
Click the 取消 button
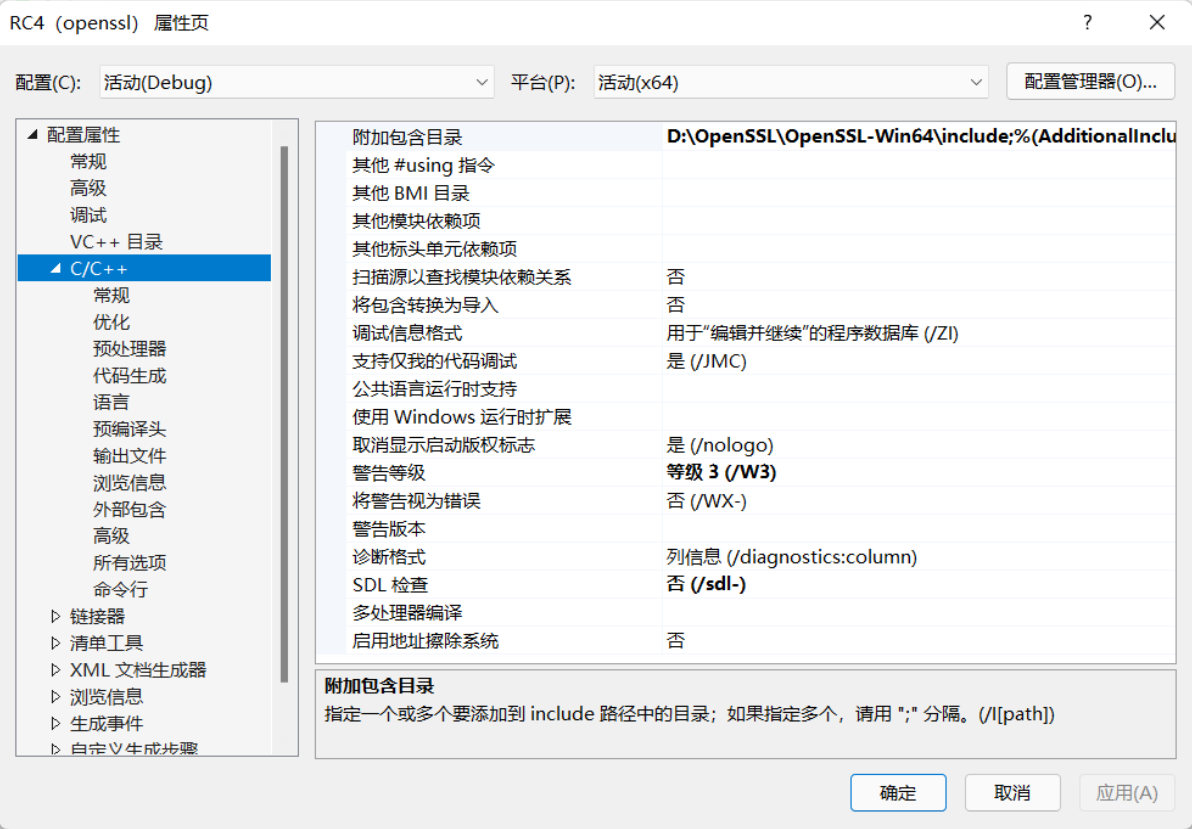tap(1012, 792)
